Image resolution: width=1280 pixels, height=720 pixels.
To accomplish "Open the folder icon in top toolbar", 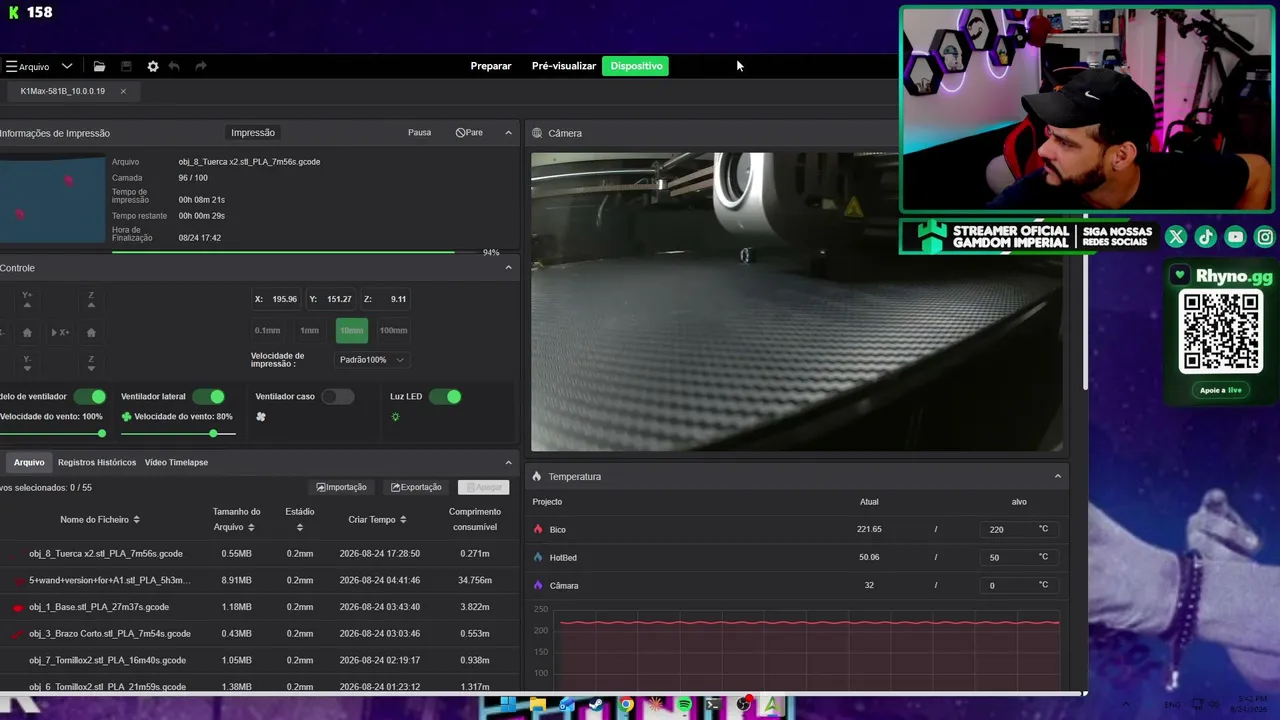I will tap(99, 66).
